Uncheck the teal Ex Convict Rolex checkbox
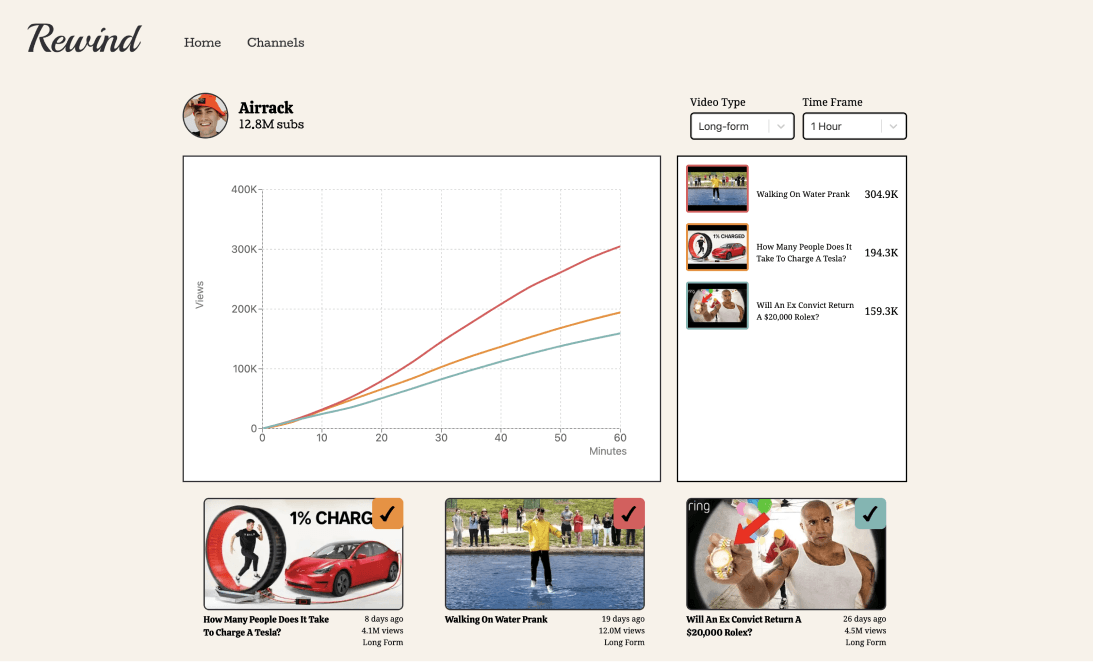This screenshot has height=662, width=1093. click(x=870, y=514)
